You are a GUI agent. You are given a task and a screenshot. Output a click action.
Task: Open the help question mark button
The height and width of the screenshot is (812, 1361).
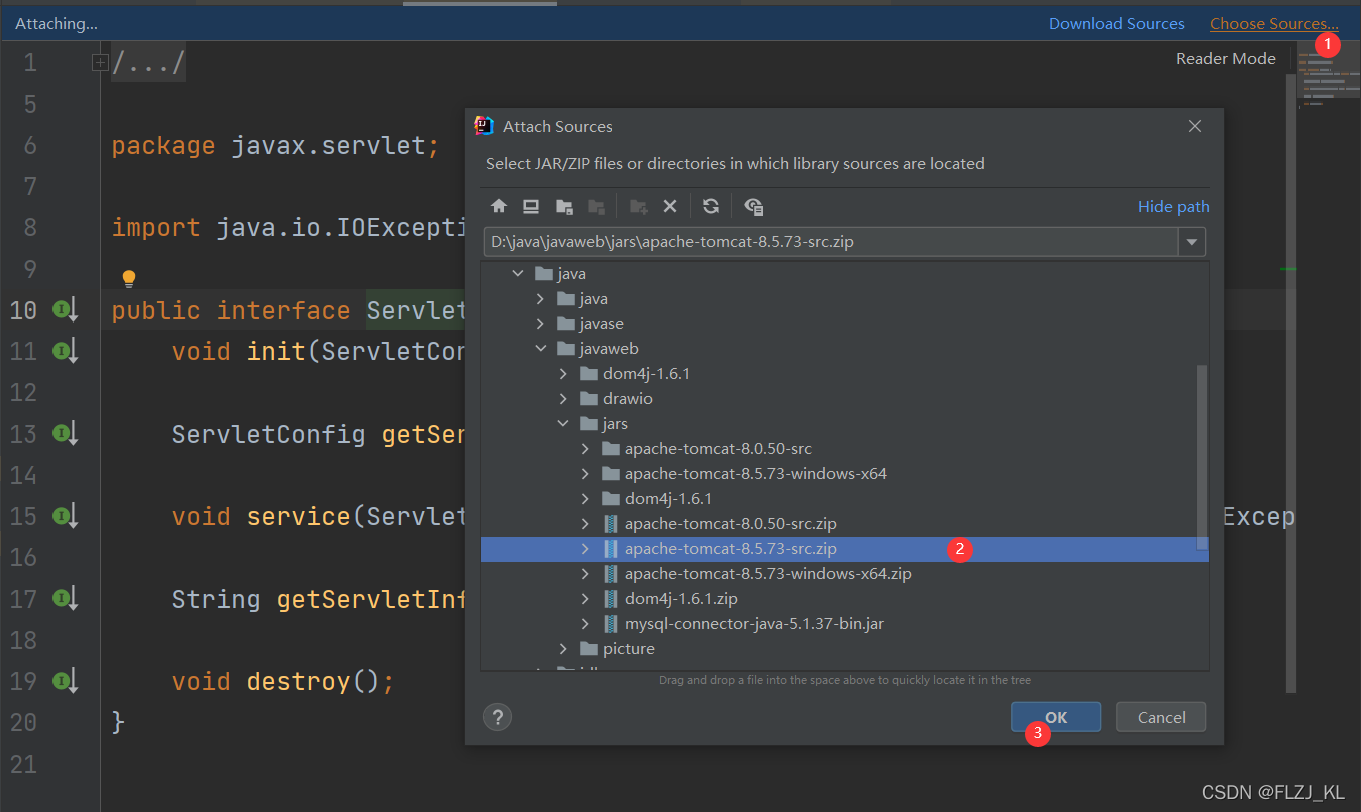coord(497,717)
